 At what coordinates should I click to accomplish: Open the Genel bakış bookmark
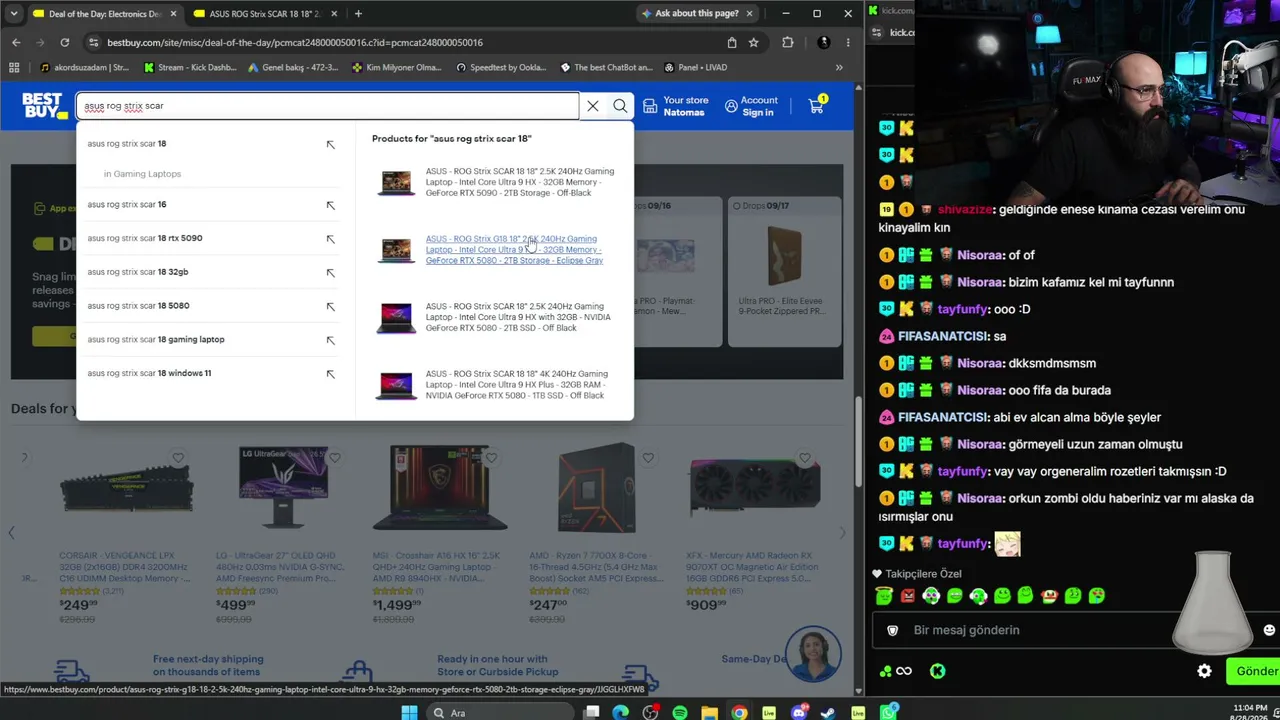coord(292,67)
